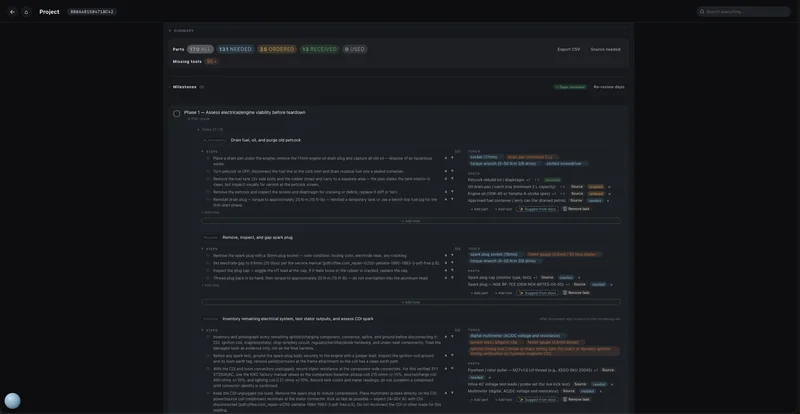Select the 'torque wrench' tool chip in Drain fuel
Viewport: 800px width, 414px height.
504,163
